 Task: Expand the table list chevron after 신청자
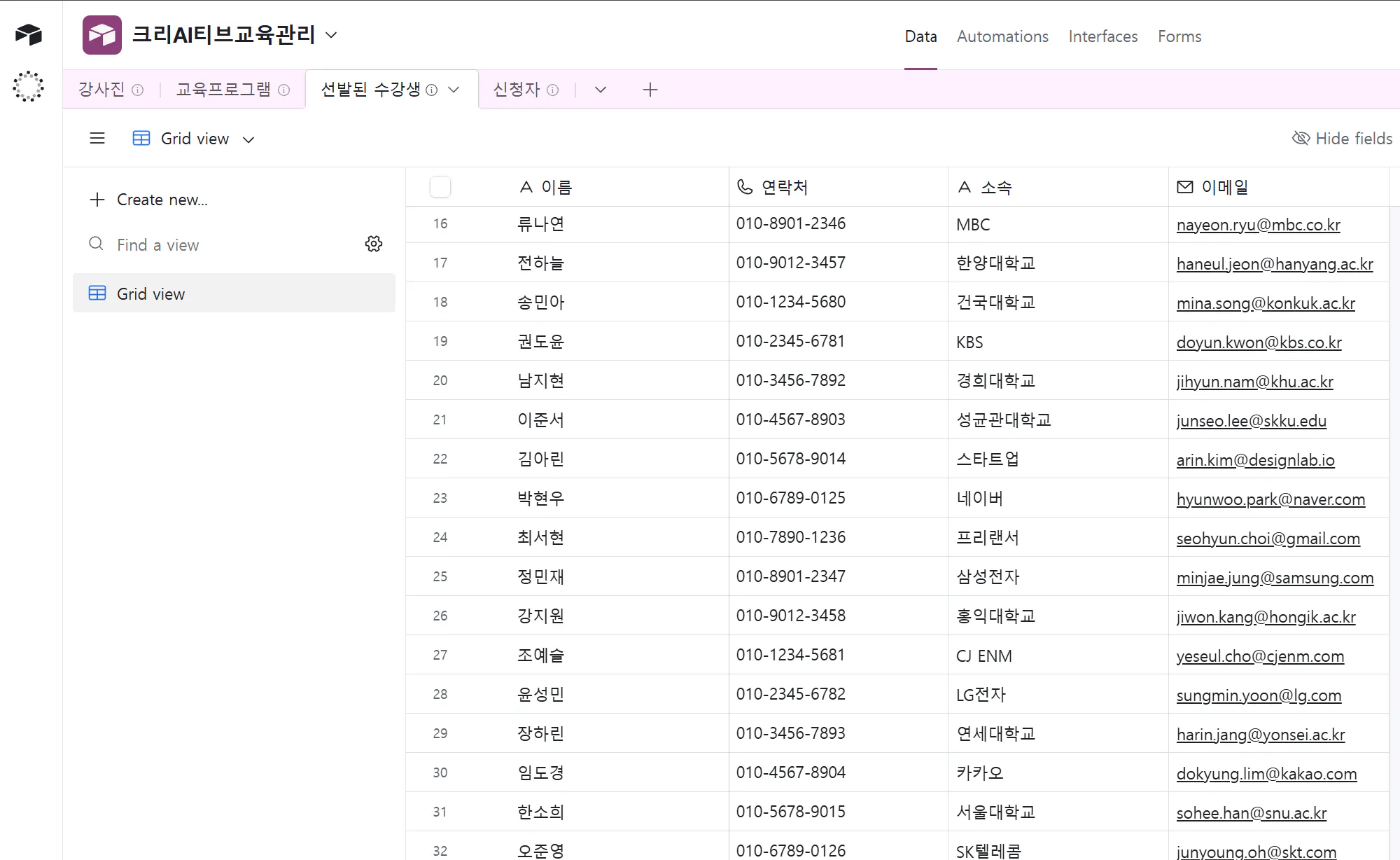coord(600,90)
